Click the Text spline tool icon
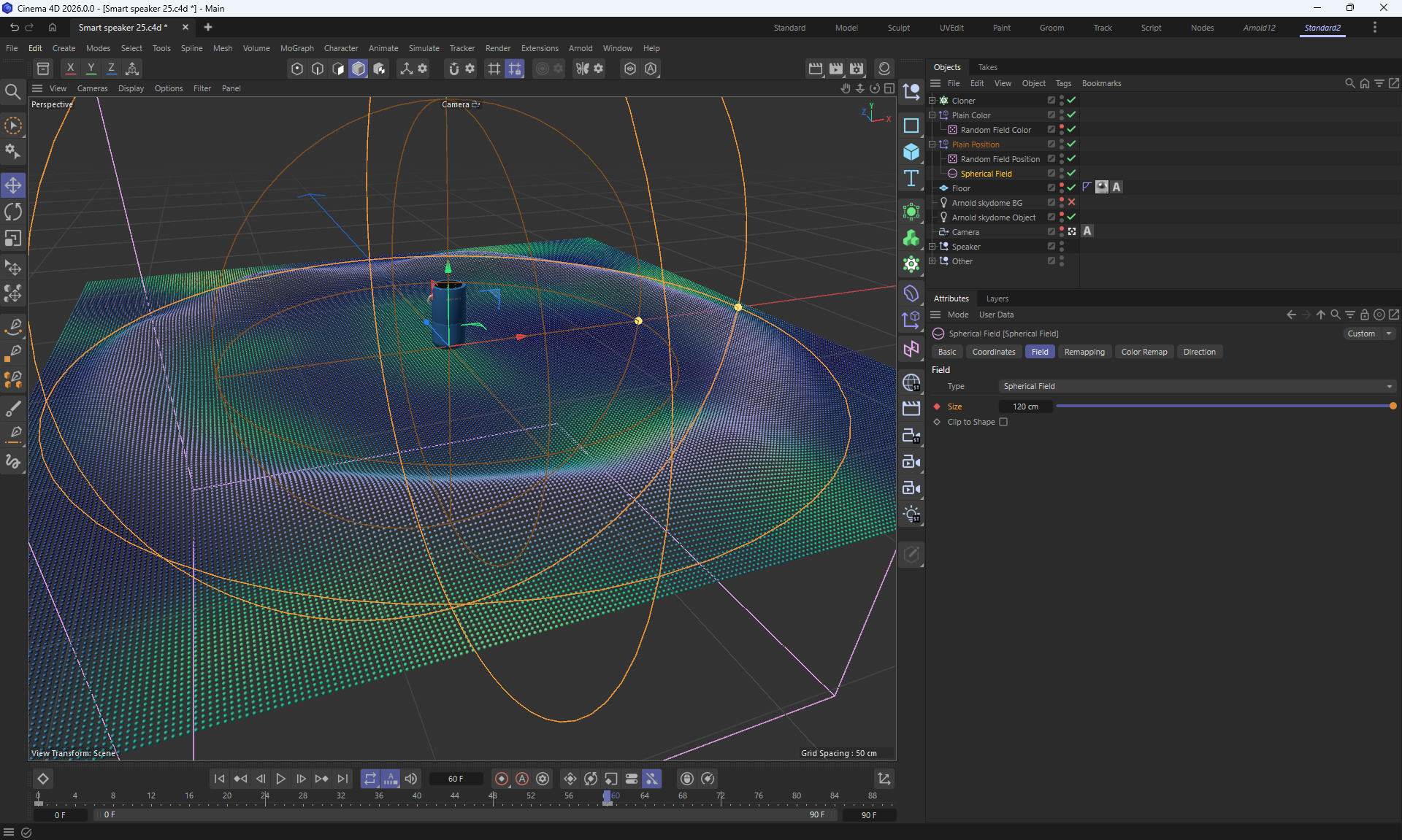The image size is (1402, 840). click(911, 178)
